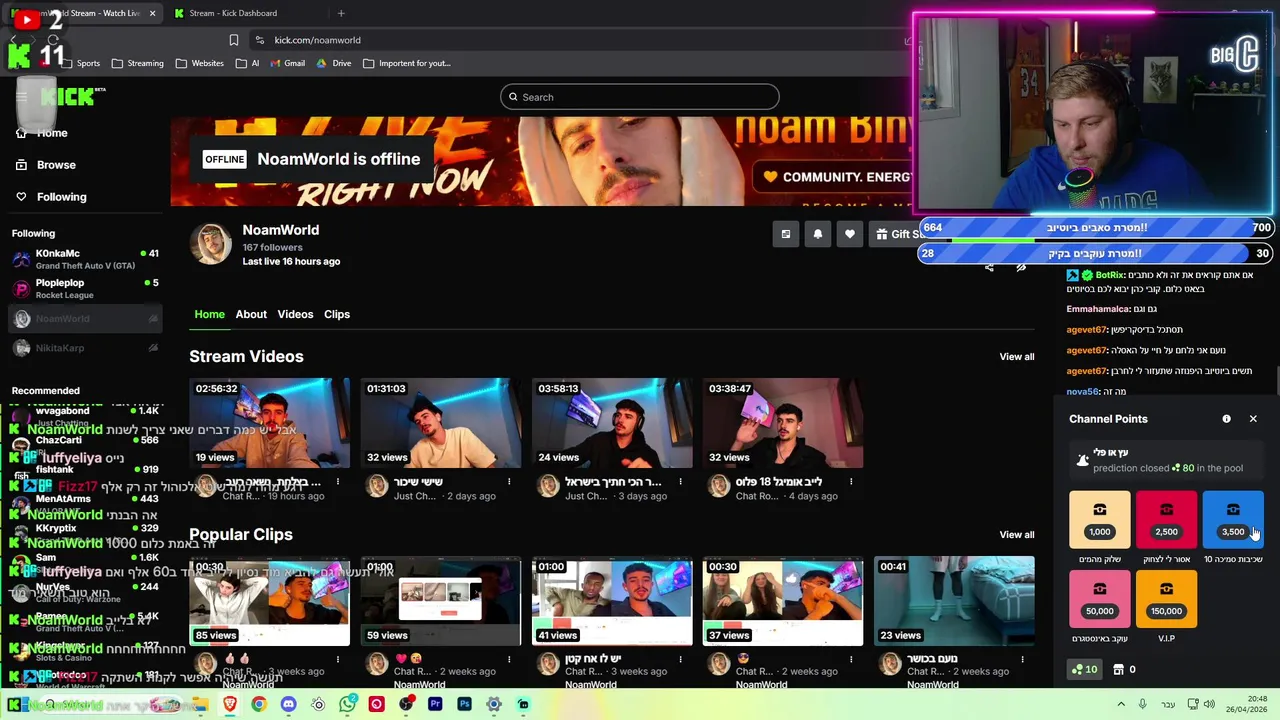Open the 03:38:47 stream video thumbnail
This screenshot has height=720, width=1280.
[x=783, y=423]
